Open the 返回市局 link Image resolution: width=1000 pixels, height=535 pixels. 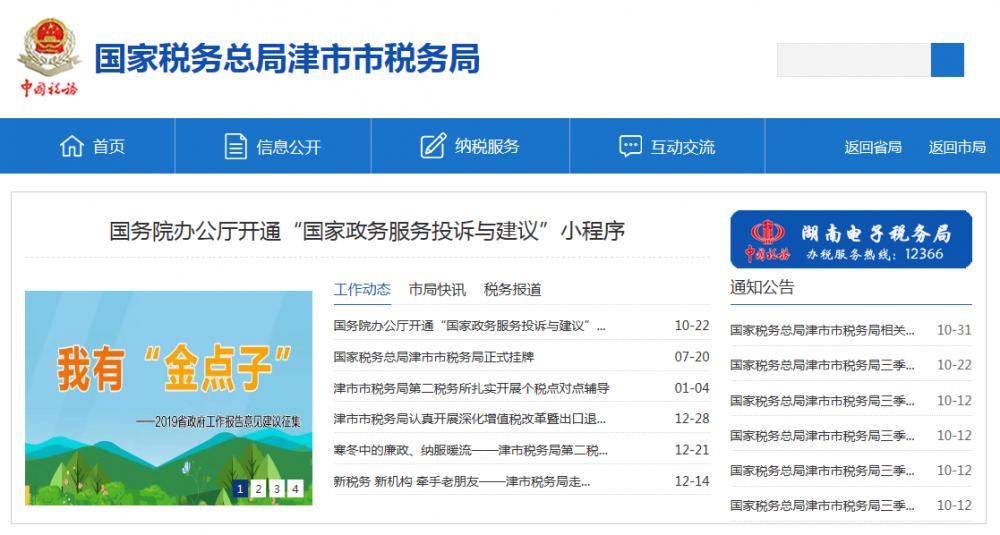[x=956, y=147]
